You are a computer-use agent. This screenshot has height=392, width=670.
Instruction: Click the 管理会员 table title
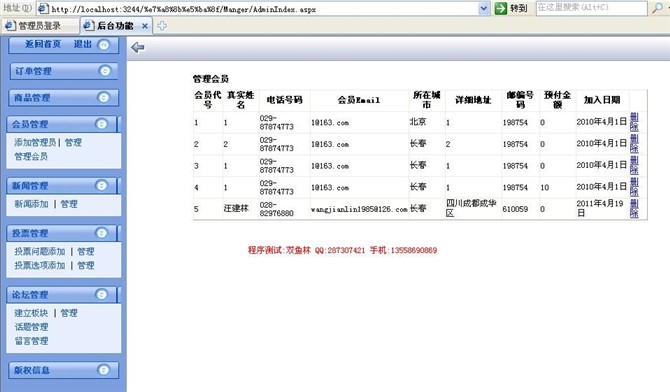point(210,79)
